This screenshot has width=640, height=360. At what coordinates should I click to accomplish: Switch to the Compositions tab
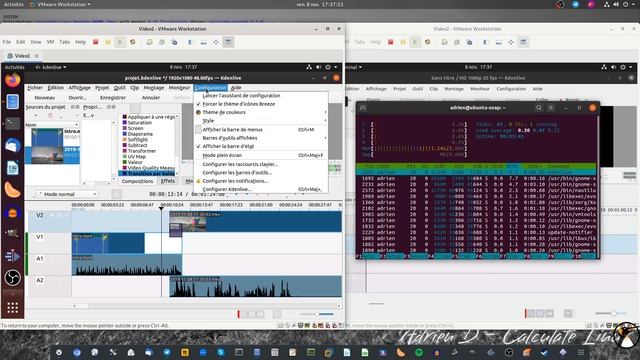tap(137, 181)
